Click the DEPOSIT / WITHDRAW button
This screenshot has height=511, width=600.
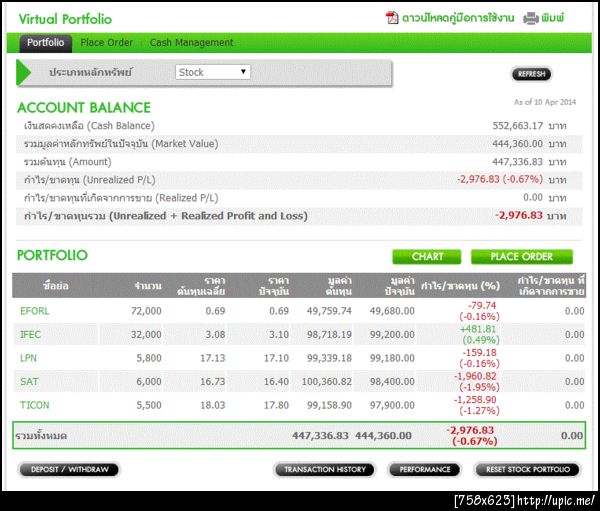point(69,469)
